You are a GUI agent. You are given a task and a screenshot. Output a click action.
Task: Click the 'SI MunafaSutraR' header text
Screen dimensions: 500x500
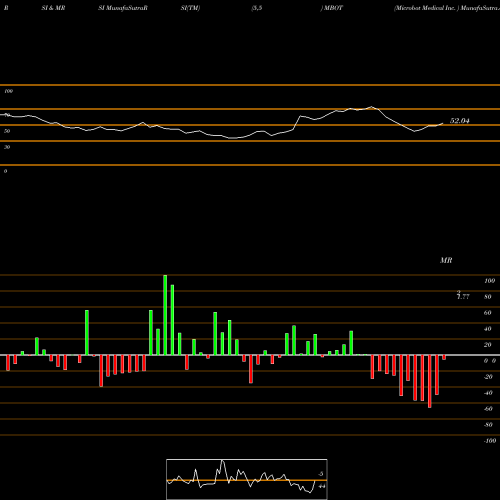point(123,8)
